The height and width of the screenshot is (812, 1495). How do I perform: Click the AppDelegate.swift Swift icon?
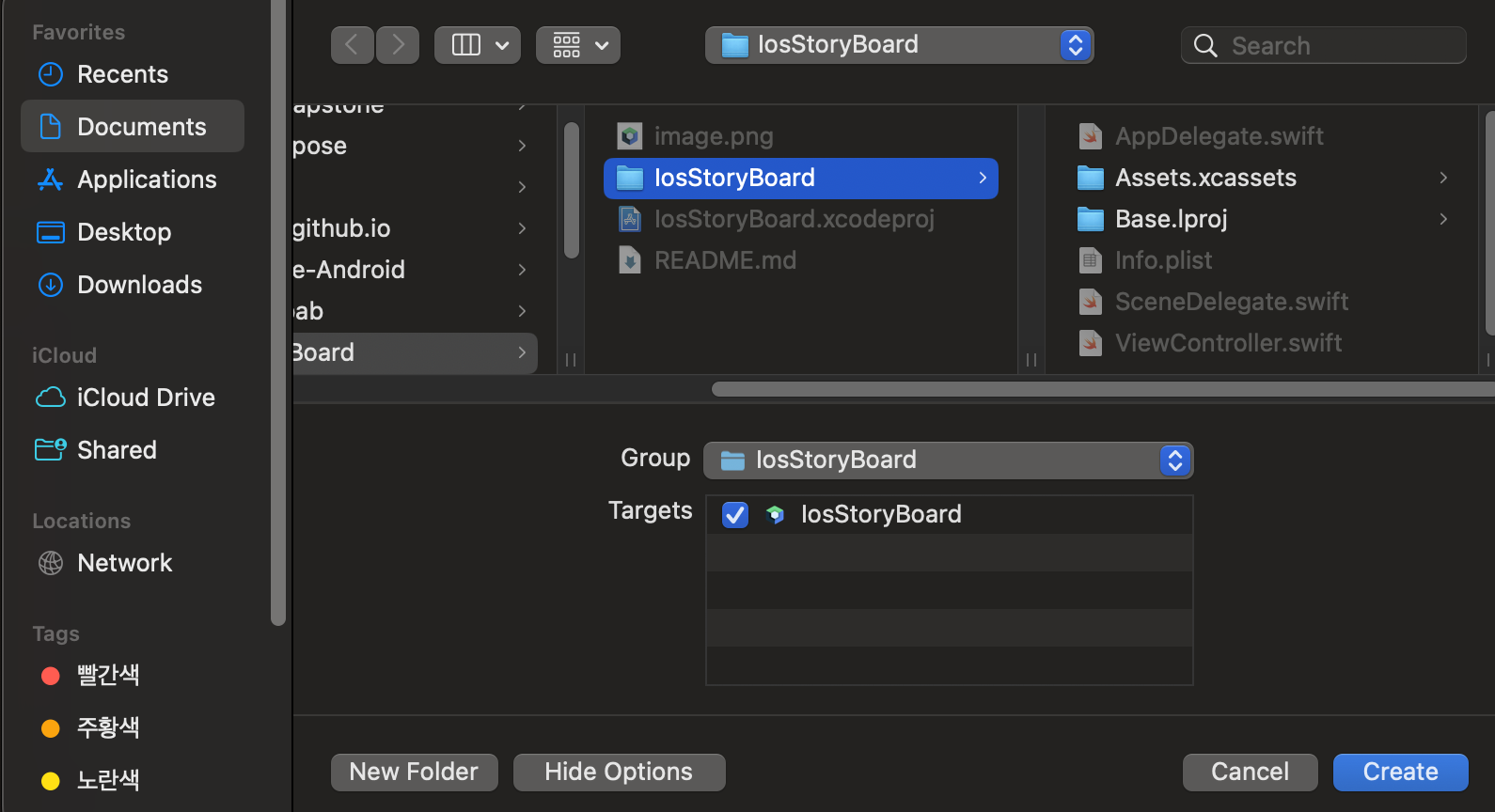click(x=1091, y=136)
